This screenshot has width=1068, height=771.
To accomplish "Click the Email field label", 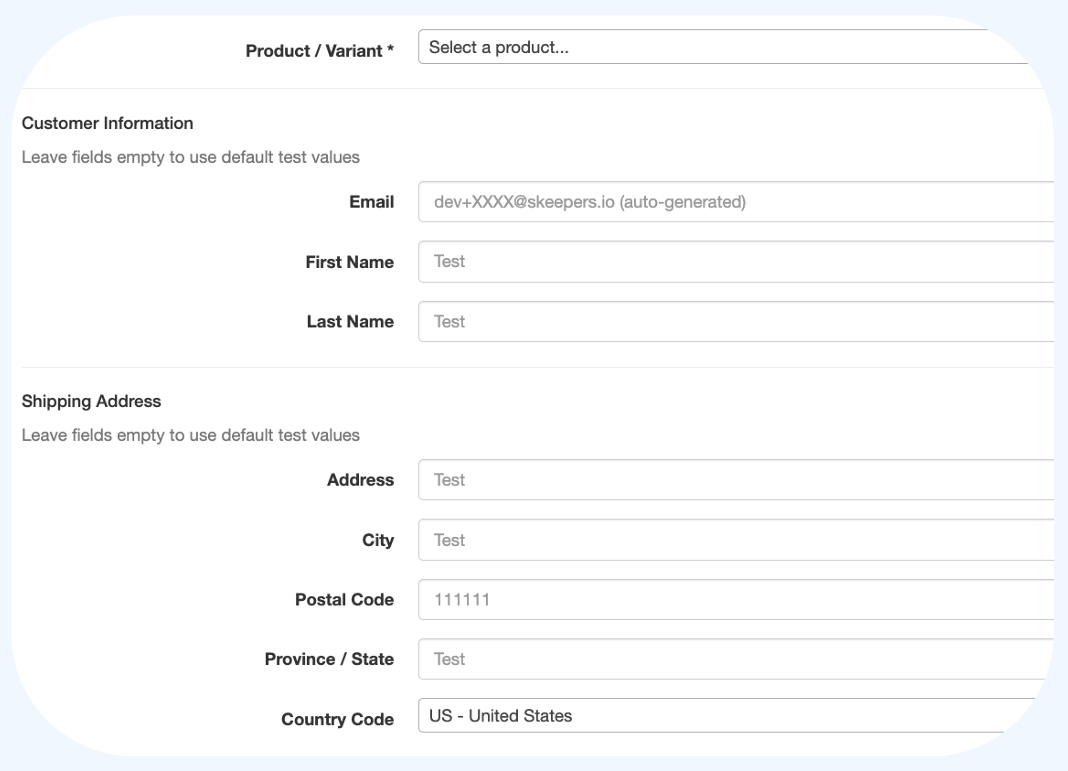I will tap(371, 202).
